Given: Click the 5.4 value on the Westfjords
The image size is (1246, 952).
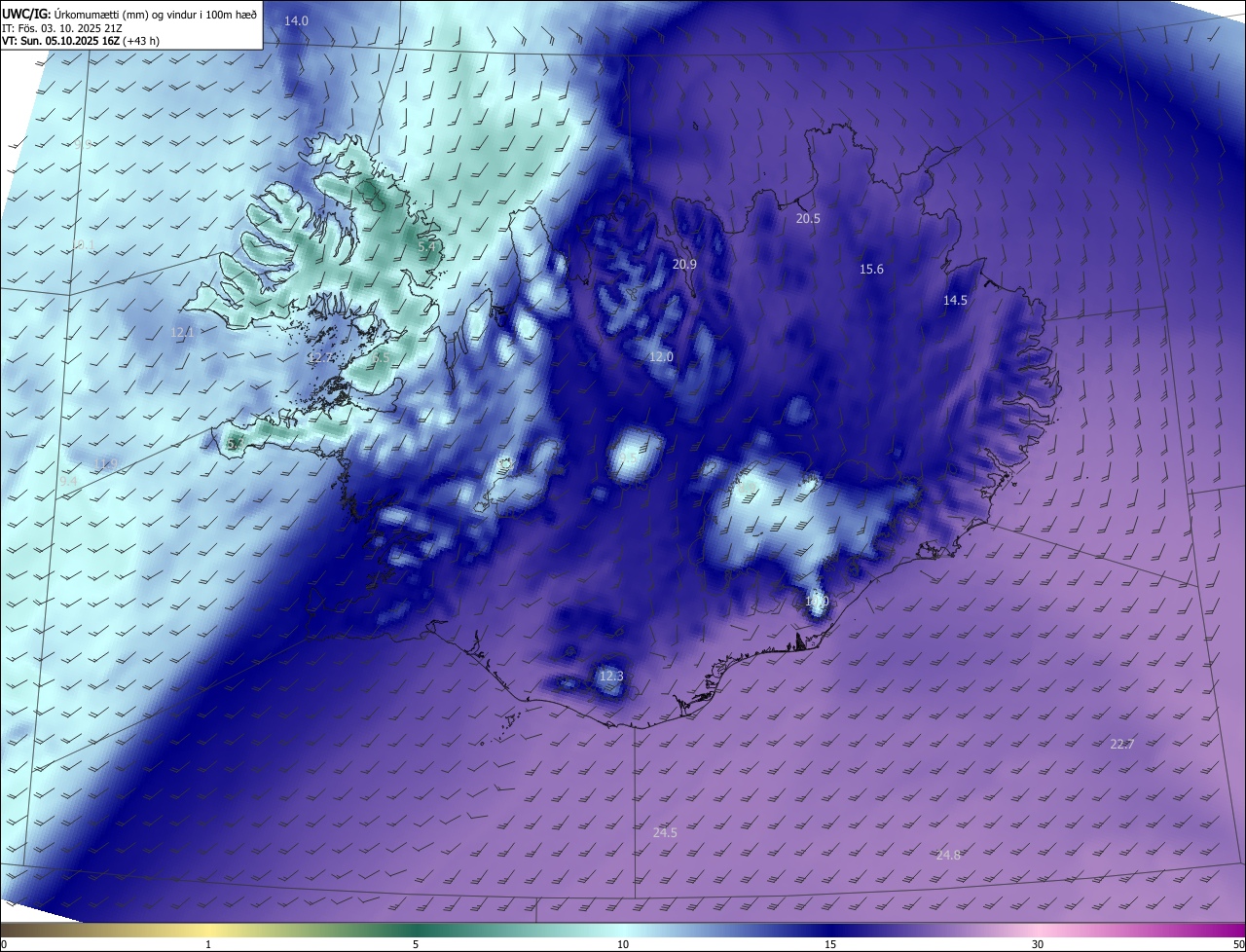Looking at the screenshot, I should click(426, 247).
